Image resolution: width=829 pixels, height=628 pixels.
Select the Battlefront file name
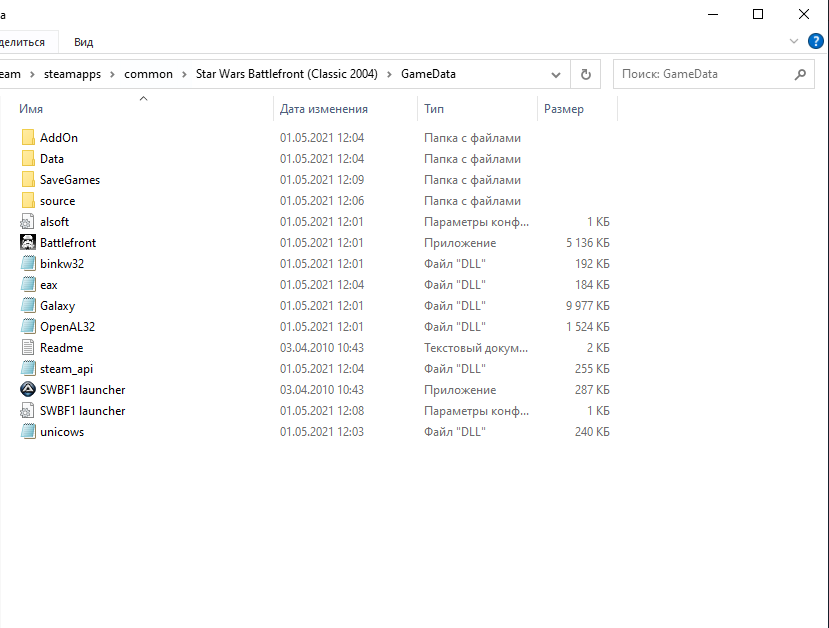click(x=68, y=243)
